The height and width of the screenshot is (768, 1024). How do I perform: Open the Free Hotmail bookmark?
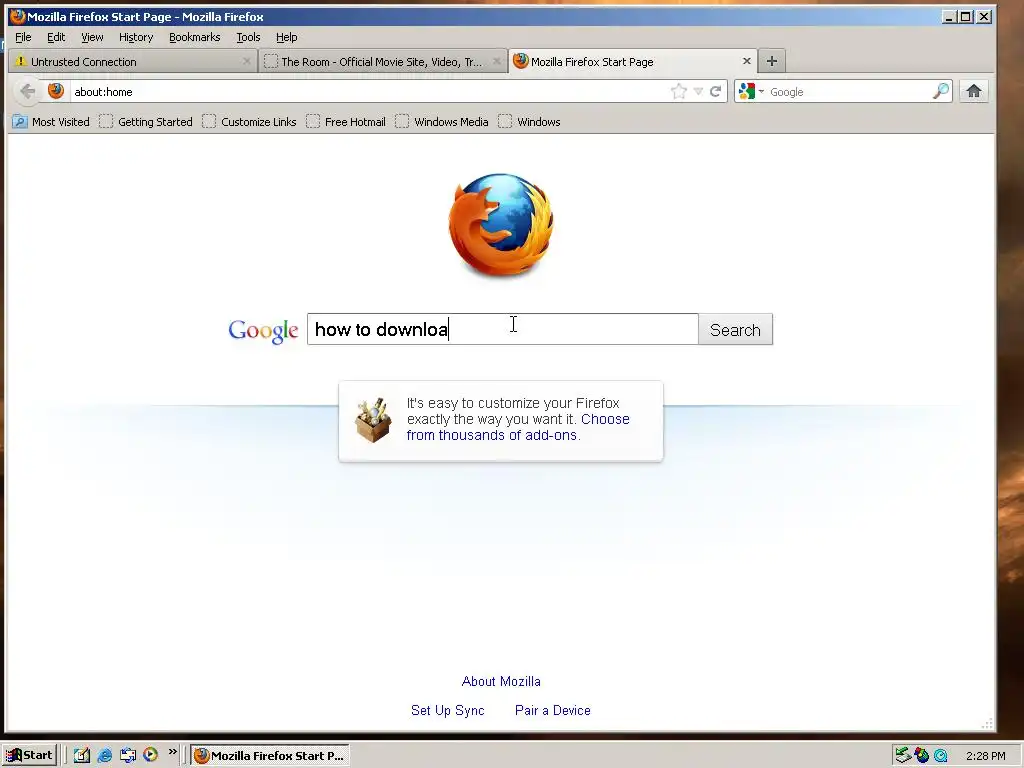coord(346,121)
